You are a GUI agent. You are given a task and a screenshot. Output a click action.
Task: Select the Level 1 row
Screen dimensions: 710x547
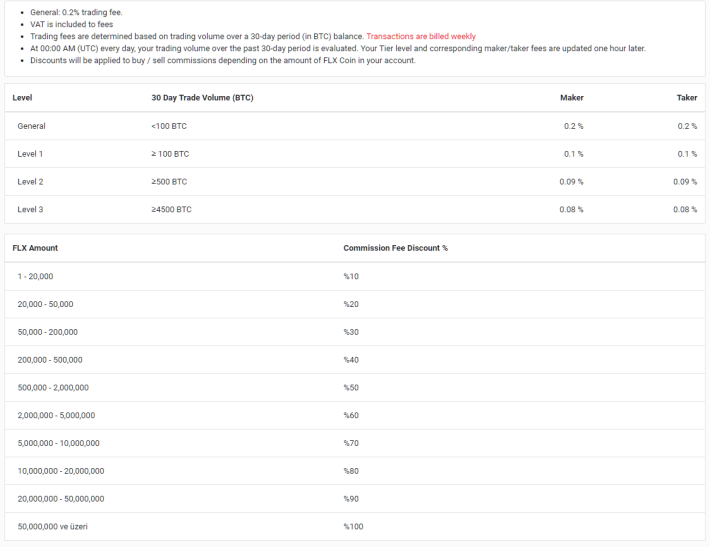(355, 154)
